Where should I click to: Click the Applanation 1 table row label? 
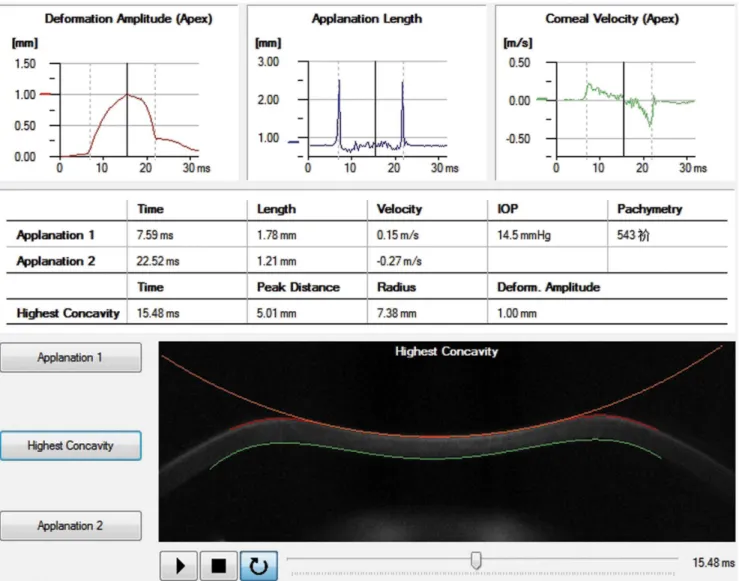(x=56, y=235)
